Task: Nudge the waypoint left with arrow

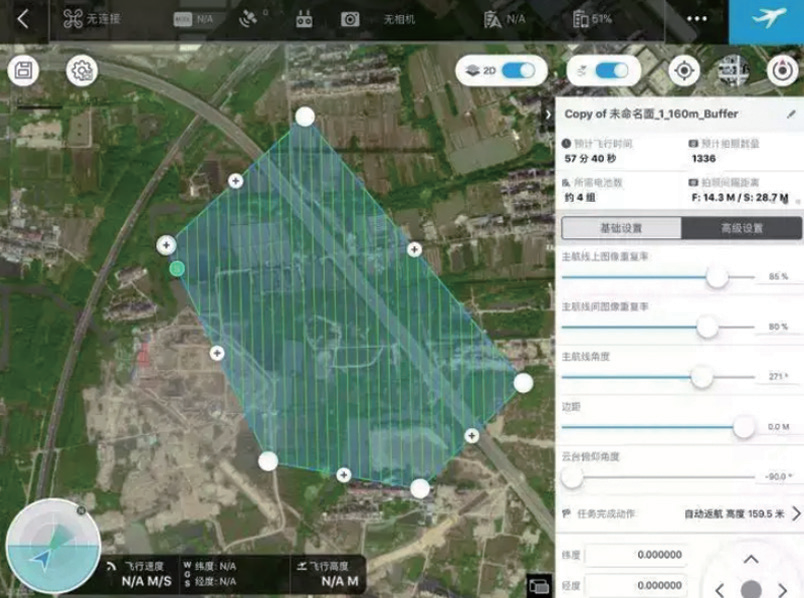Action: coord(720,590)
